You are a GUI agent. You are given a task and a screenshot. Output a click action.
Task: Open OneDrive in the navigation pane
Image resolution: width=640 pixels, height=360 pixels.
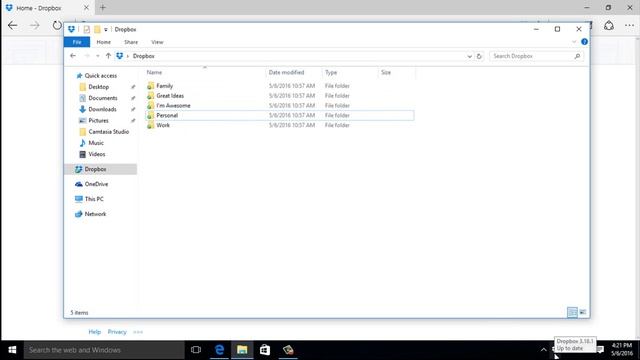coord(96,184)
